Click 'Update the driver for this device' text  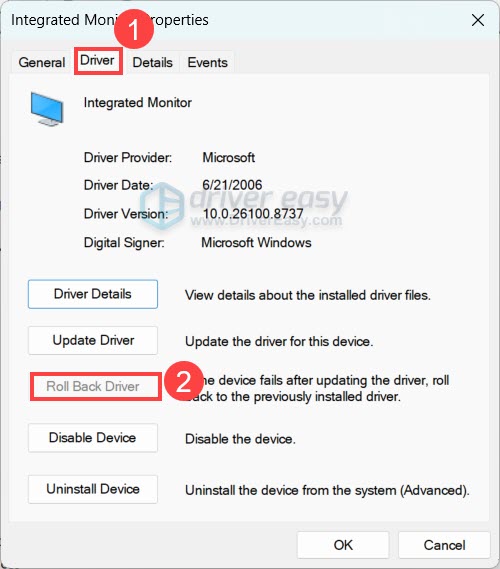(x=279, y=341)
